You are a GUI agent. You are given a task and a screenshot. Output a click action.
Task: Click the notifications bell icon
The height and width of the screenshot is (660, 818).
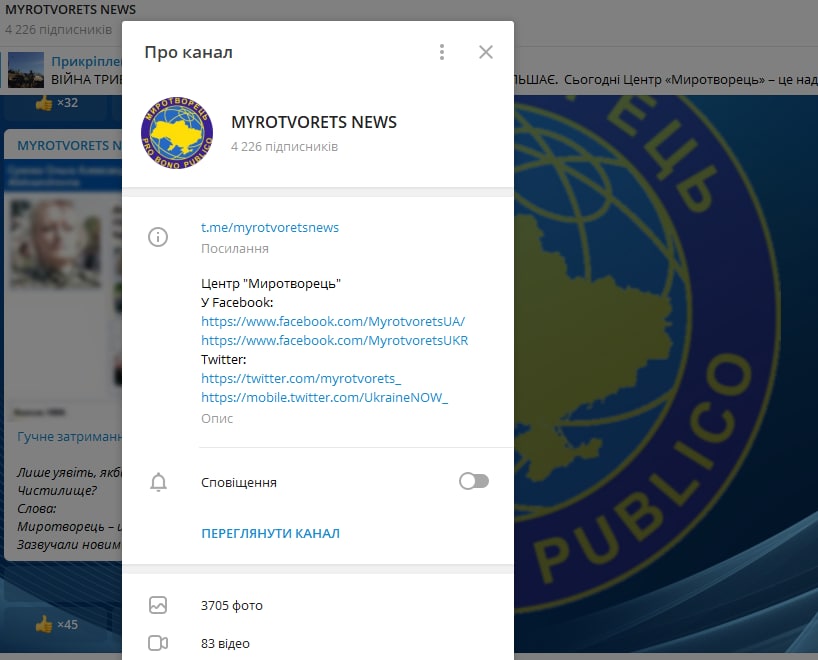coord(158,482)
